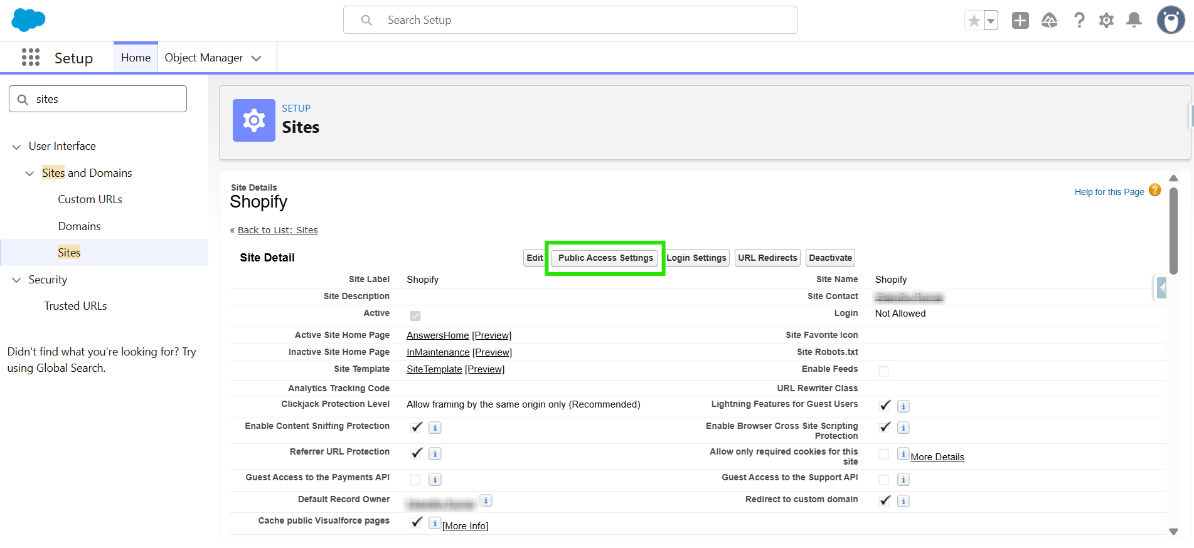Collapse the User Interface tree section
Screen dimensions: 1194x548
(x=17, y=146)
